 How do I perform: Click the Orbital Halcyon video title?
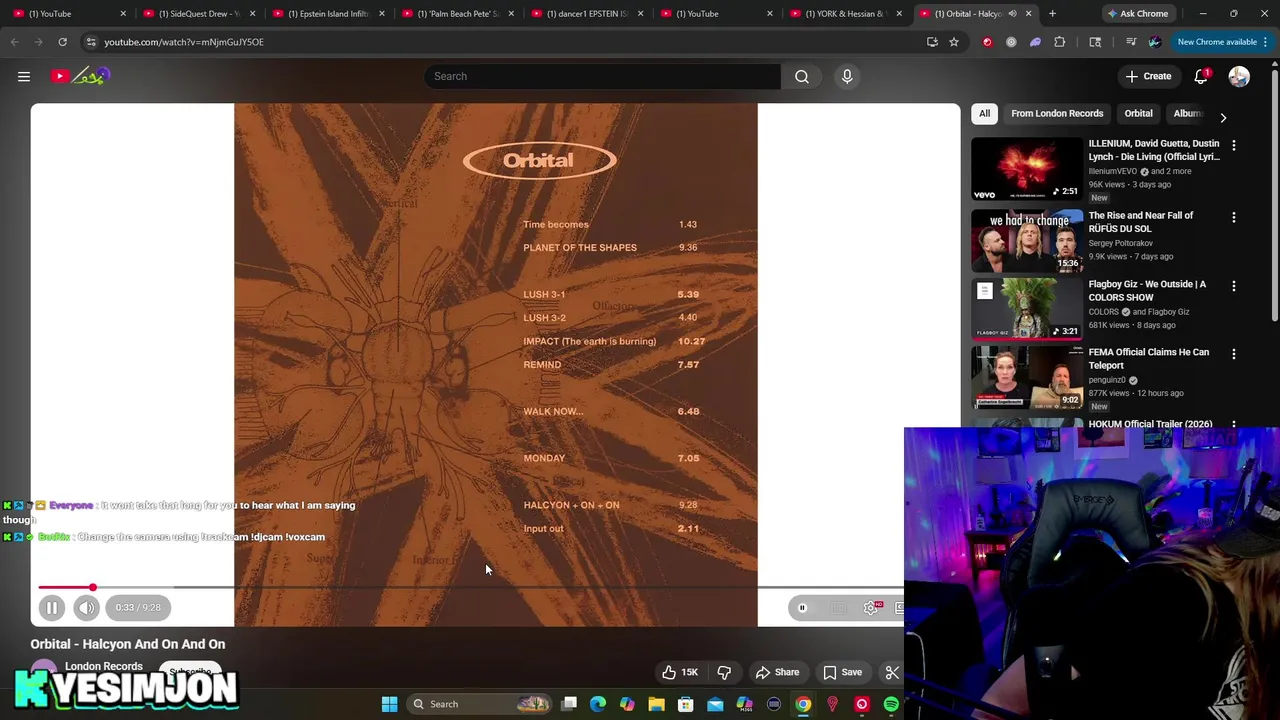click(128, 644)
